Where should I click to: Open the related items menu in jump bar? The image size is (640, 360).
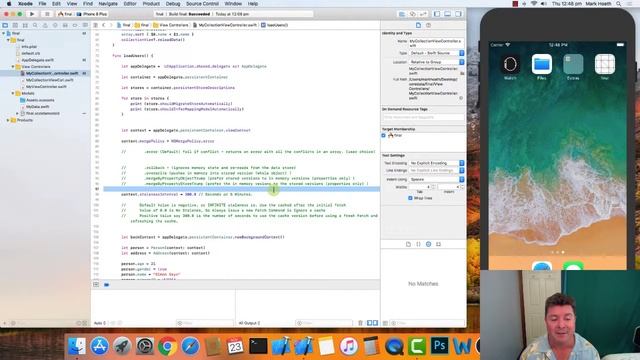96,25
